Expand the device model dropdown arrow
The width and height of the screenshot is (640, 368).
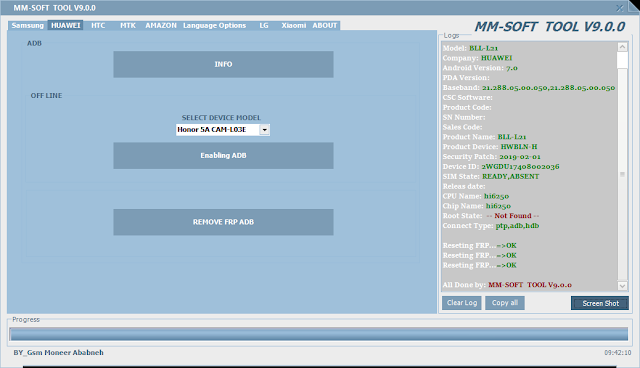click(x=264, y=130)
